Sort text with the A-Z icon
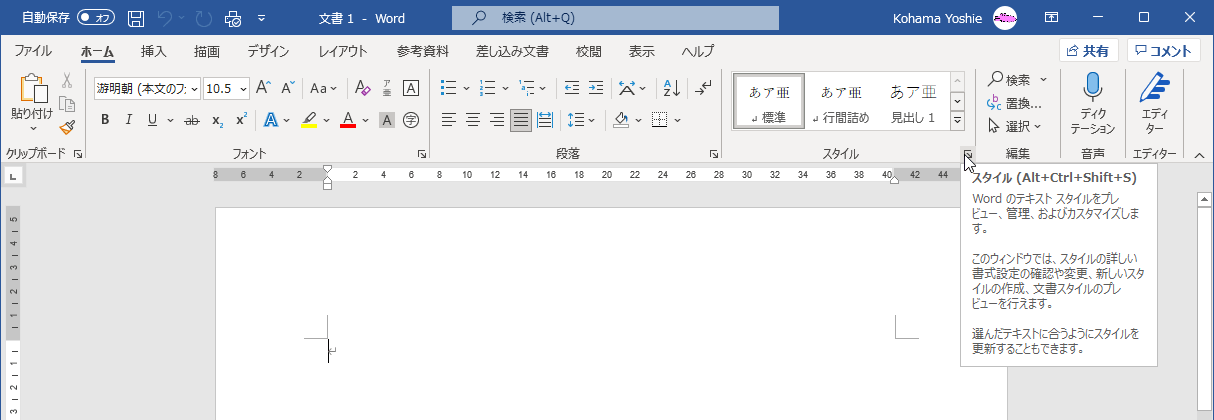This screenshot has height=420, width=1214. pos(672,88)
